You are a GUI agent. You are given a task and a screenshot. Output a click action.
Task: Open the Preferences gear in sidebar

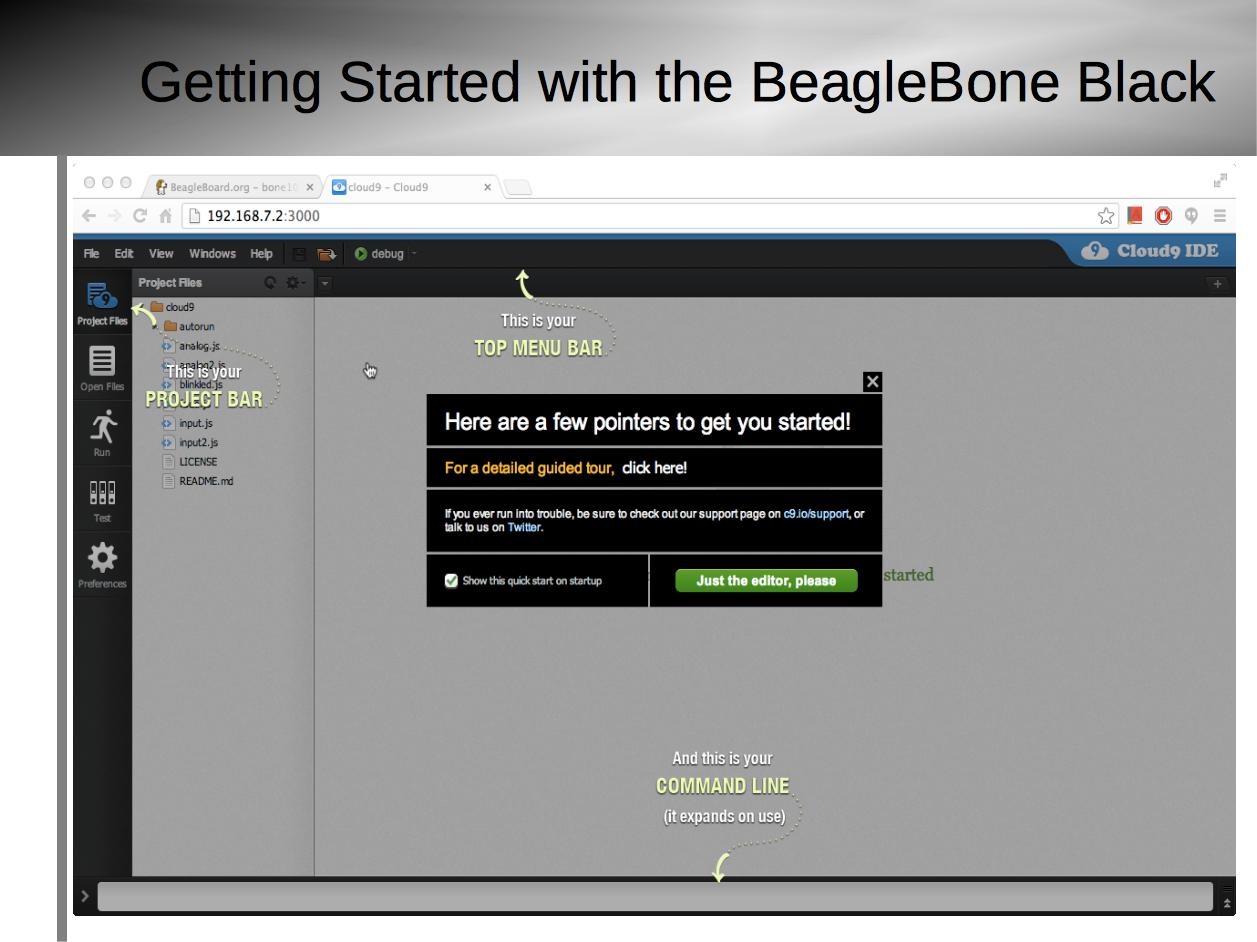pyautogui.click(x=102, y=566)
